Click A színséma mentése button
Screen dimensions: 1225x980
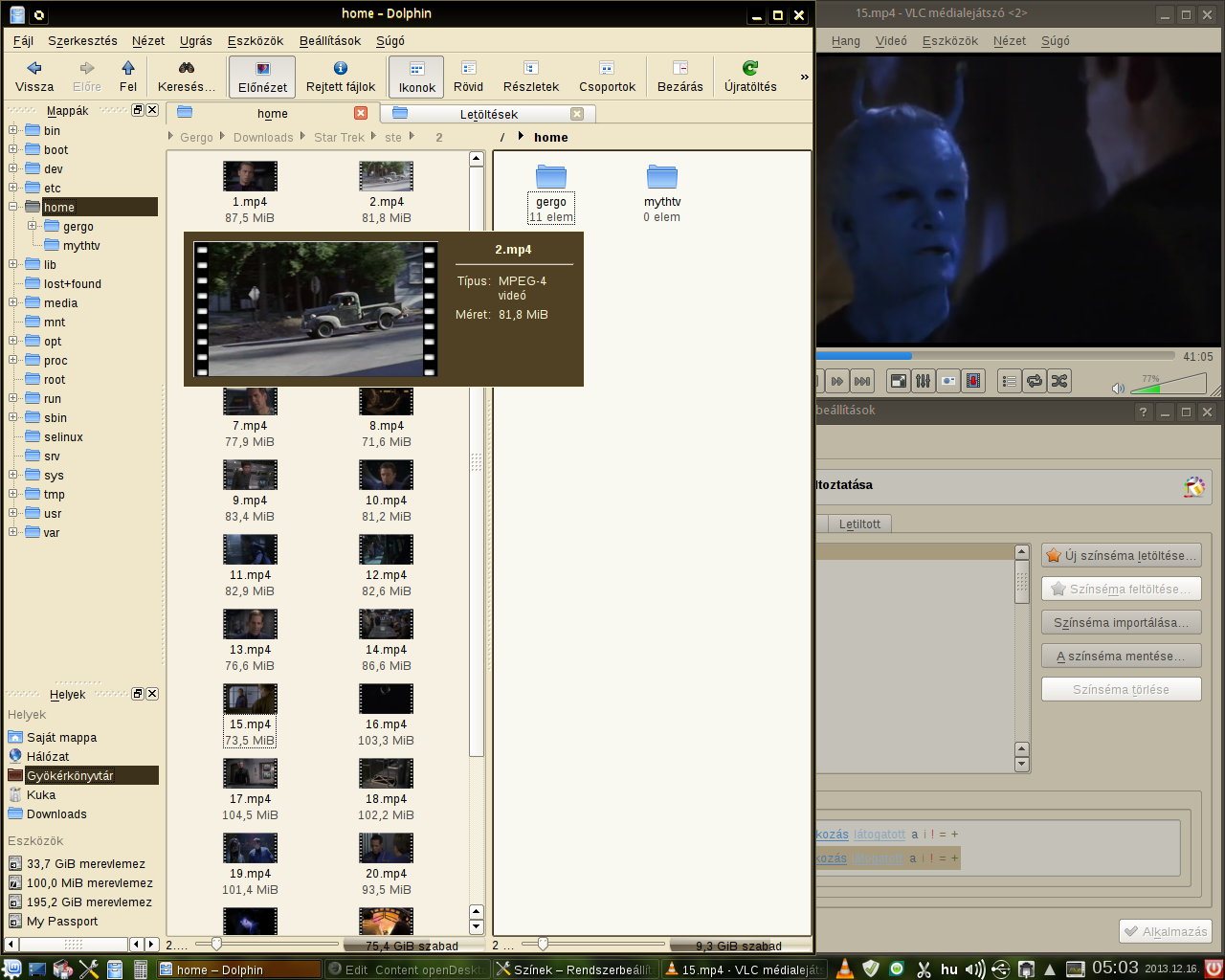1121,656
